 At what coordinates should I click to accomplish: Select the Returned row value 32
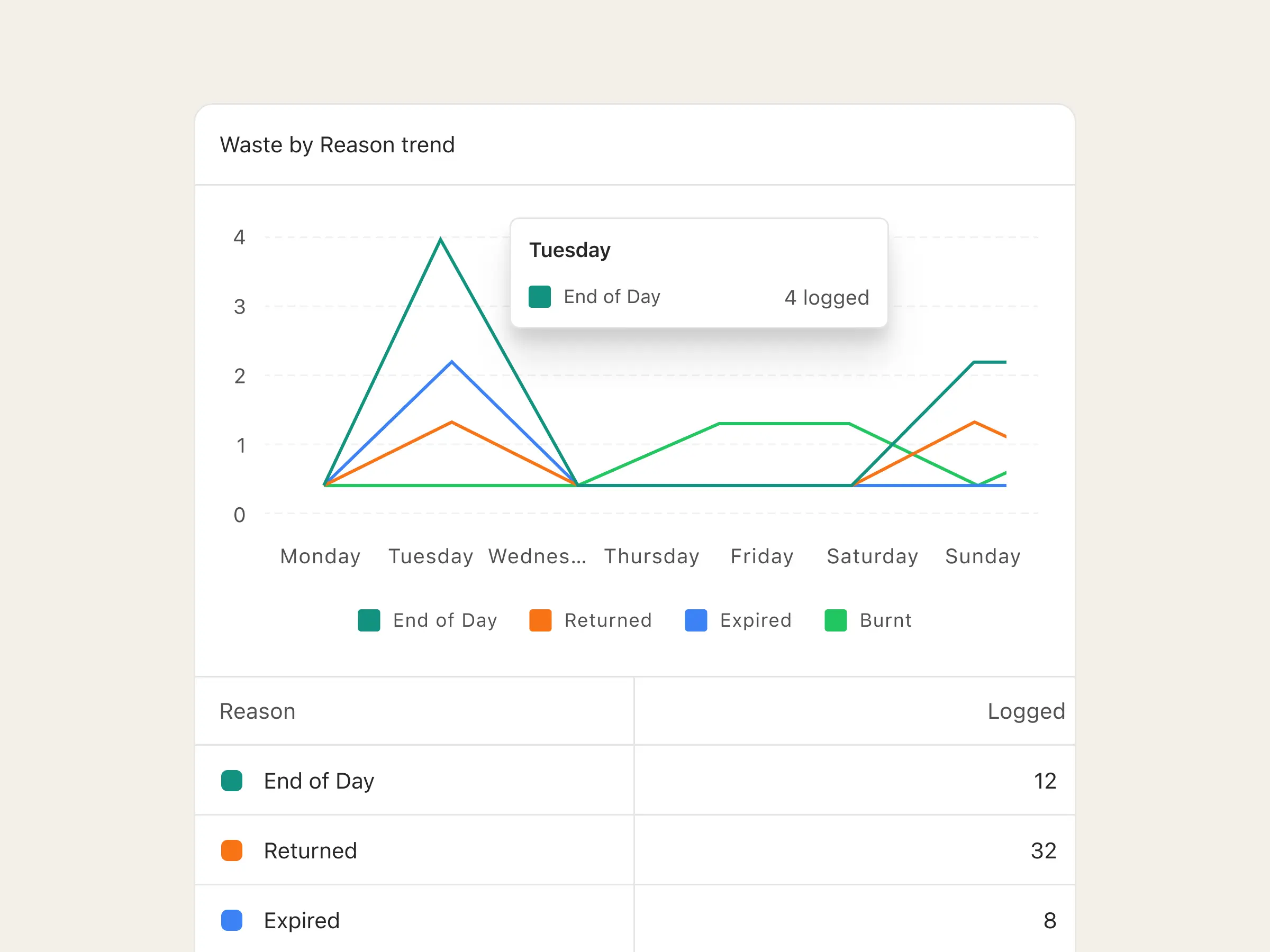[1043, 850]
